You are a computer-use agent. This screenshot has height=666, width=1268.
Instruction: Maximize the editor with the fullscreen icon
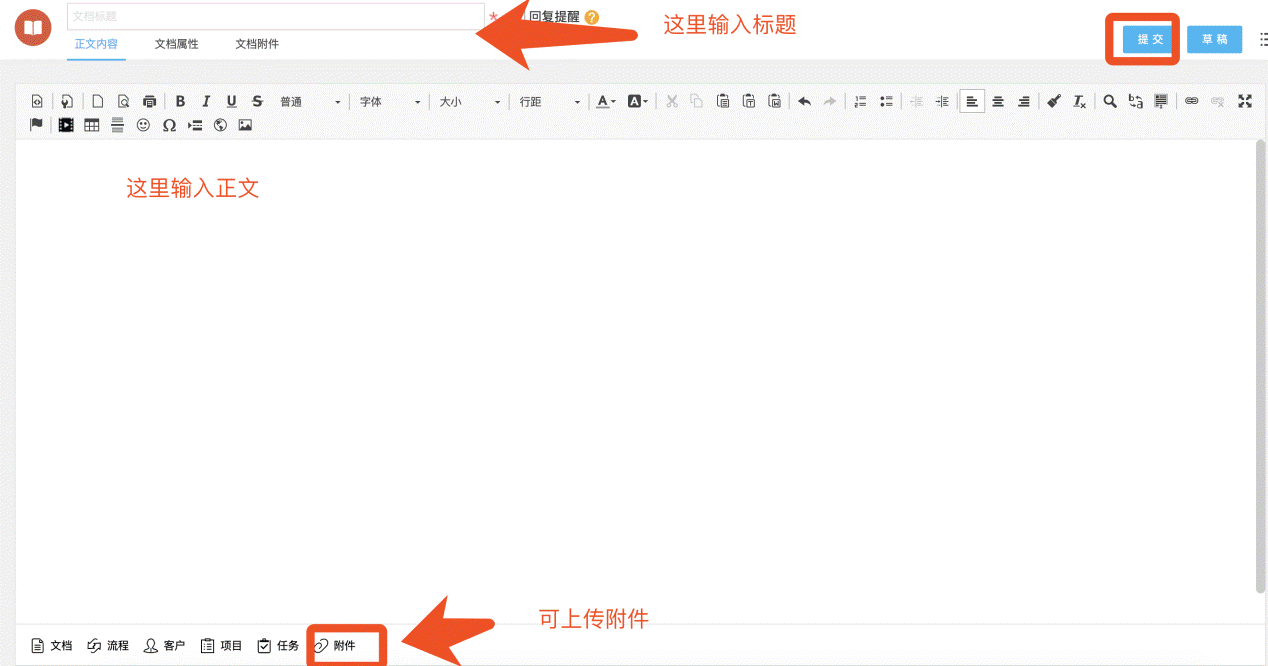tap(1244, 101)
